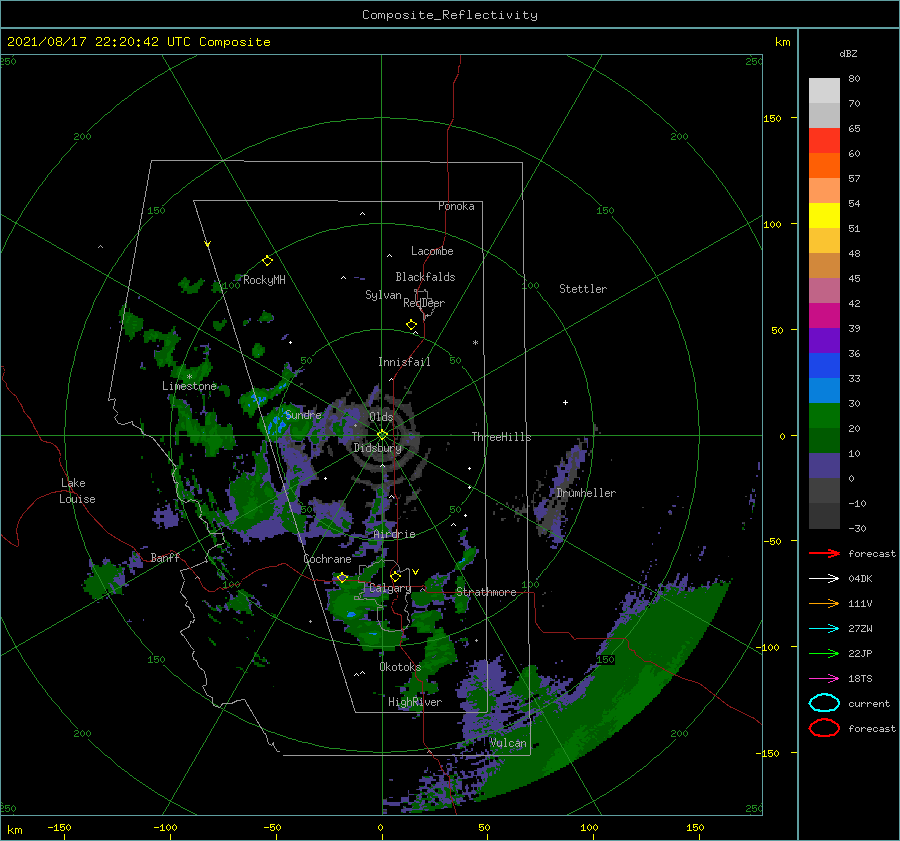Click the Sylvan label on map
The width and height of the screenshot is (900, 841).
click(383, 295)
